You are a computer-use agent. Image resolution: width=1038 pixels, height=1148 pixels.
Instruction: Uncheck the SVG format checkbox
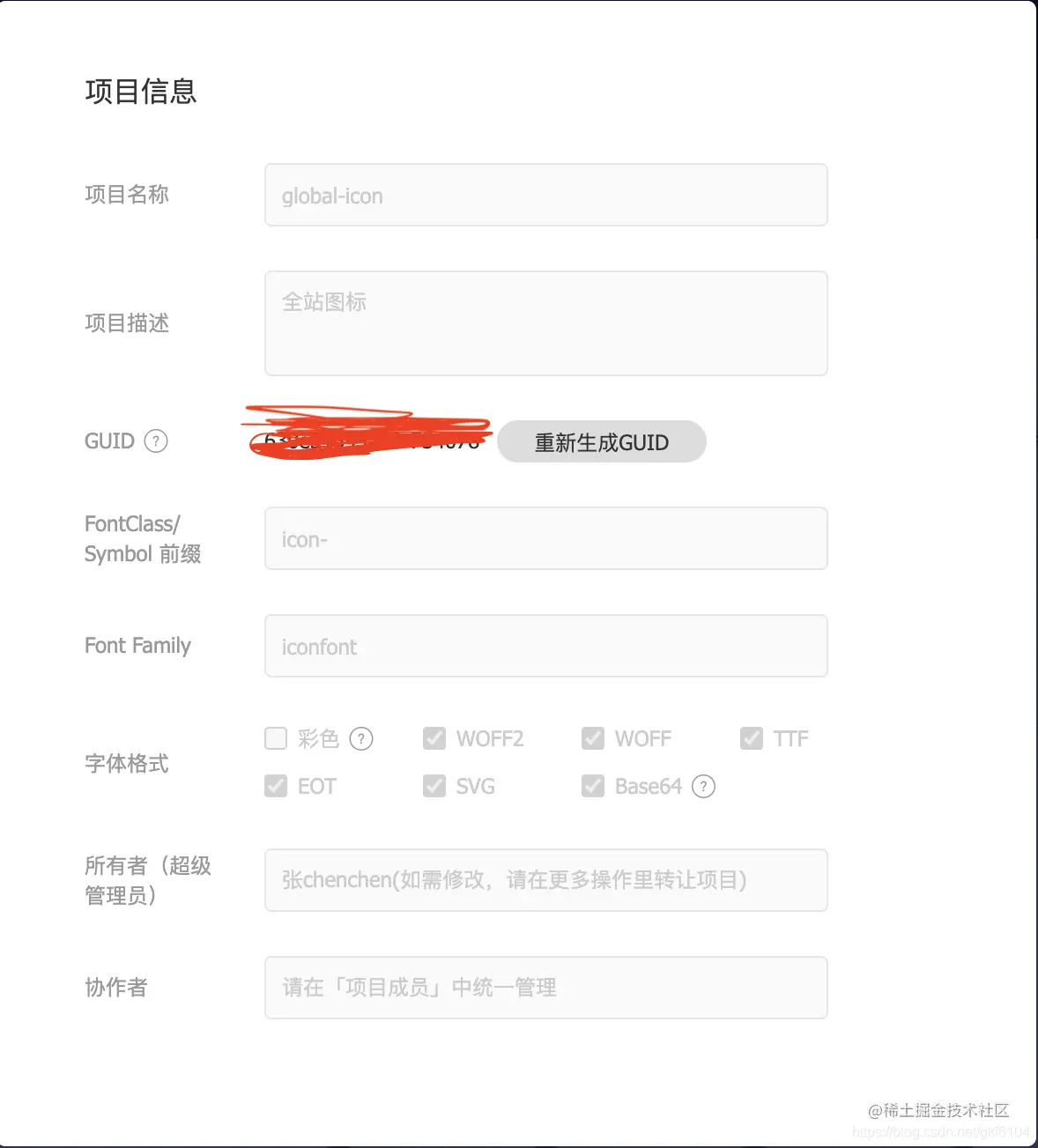[434, 786]
